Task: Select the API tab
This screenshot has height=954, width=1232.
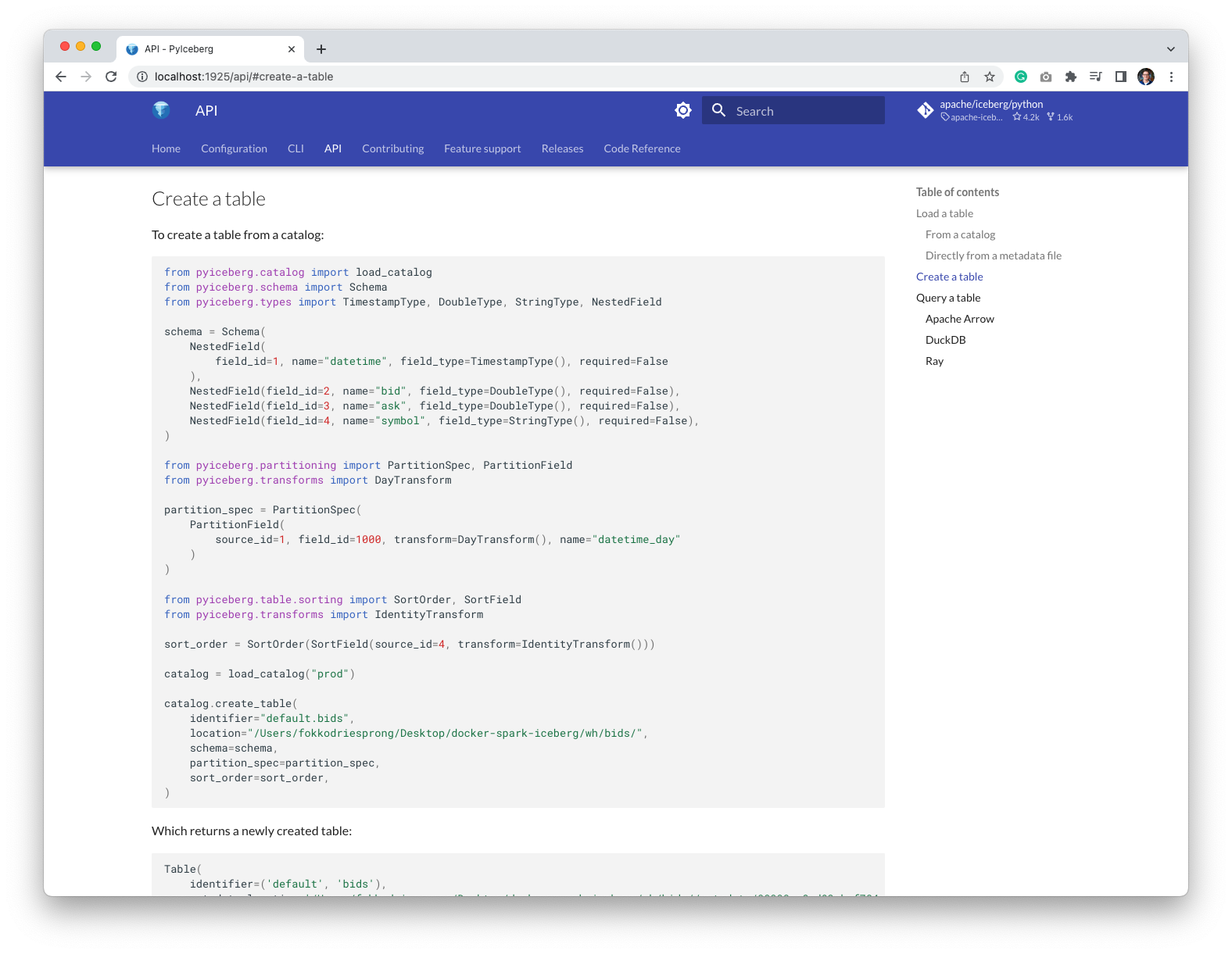Action: [333, 148]
